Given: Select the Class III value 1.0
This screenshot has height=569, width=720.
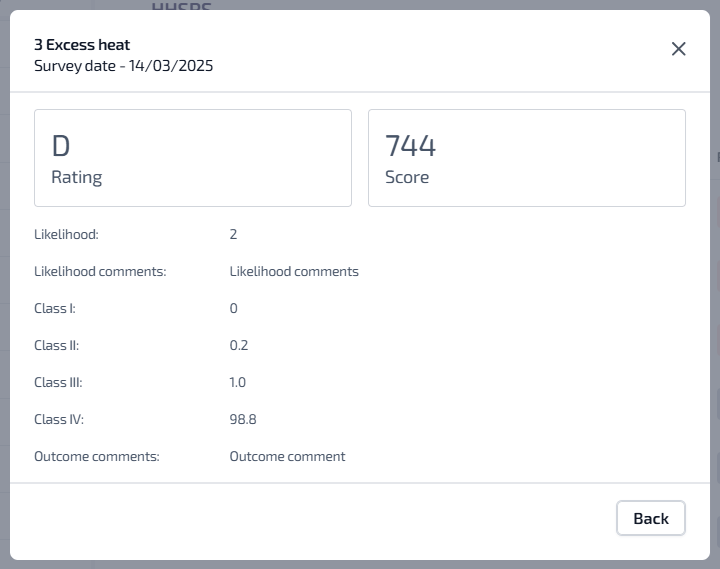Looking at the screenshot, I should pos(238,382).
